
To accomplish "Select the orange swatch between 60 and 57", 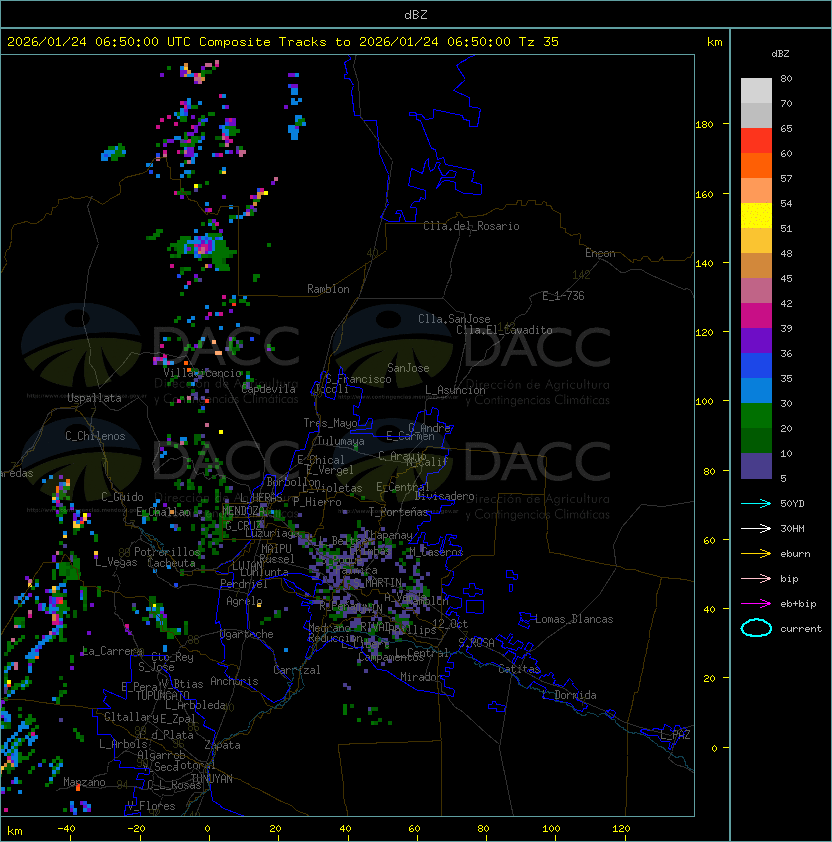I will [x=756, y=166].
